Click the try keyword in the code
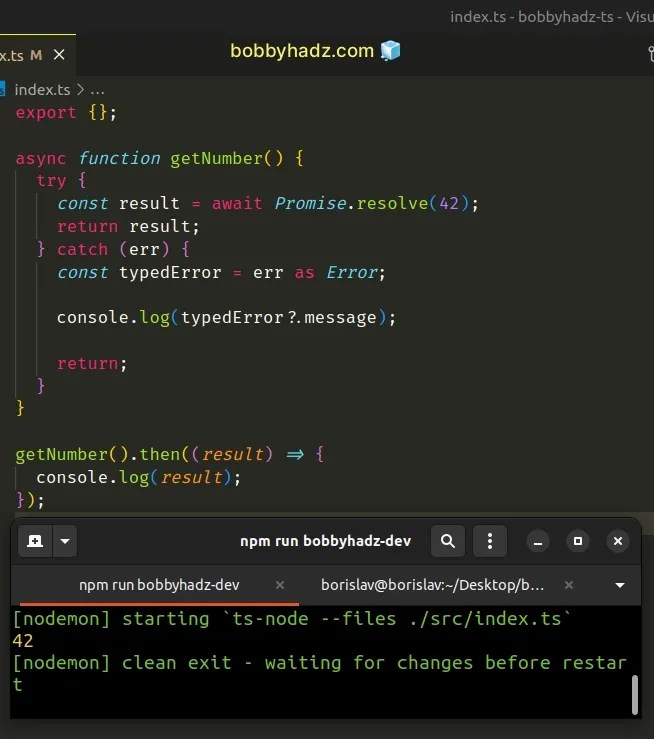This screenshot has height=739, width=654. (x=51, y=181)
